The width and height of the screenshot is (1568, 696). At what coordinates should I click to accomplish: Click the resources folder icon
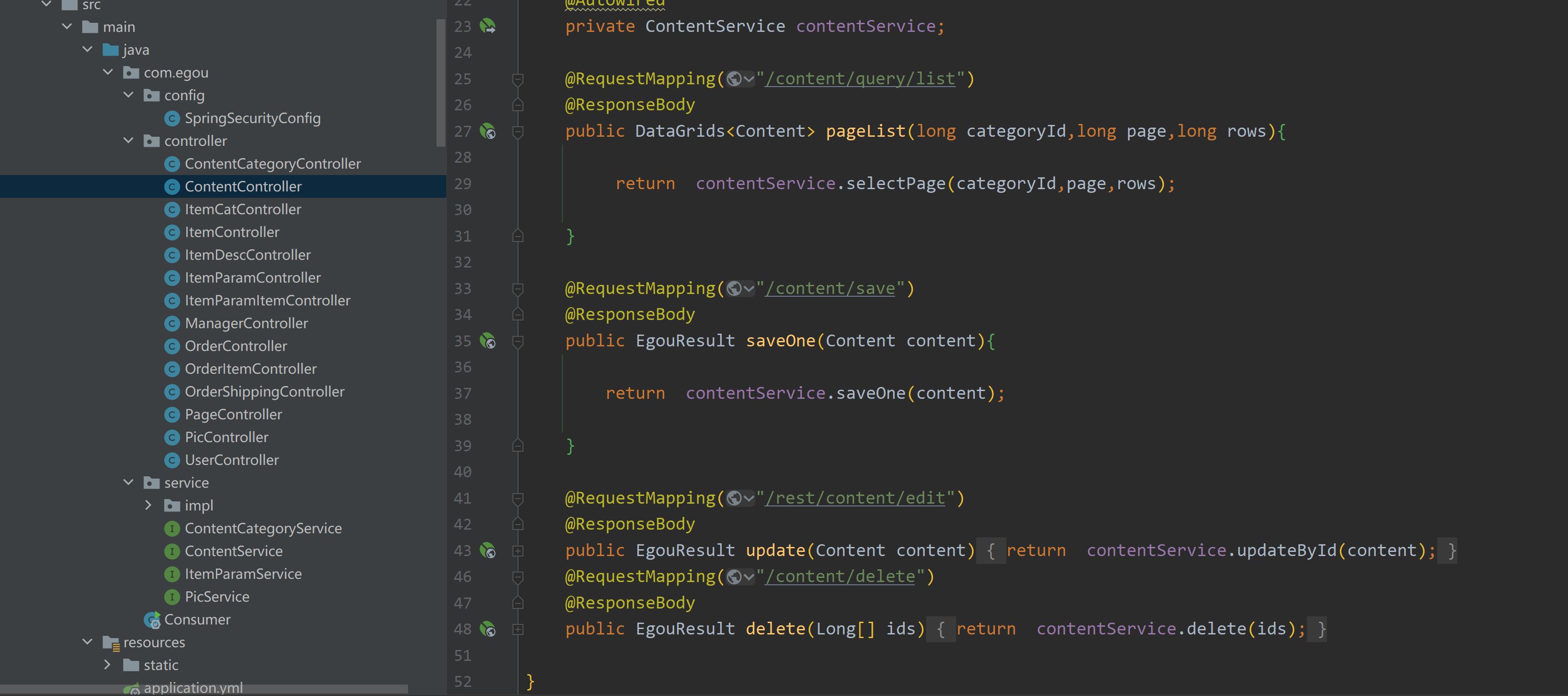(111, 642)
